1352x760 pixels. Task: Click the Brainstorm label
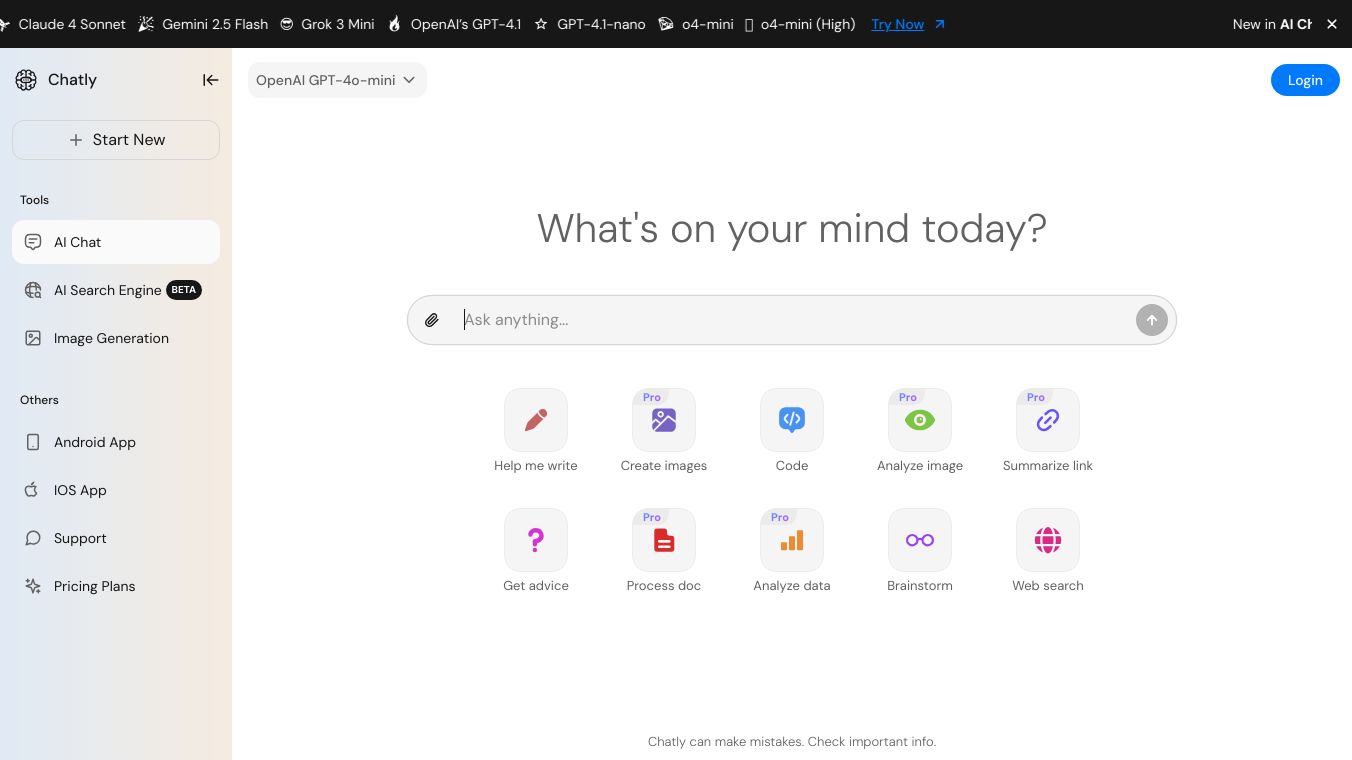(x=920, y=586)
